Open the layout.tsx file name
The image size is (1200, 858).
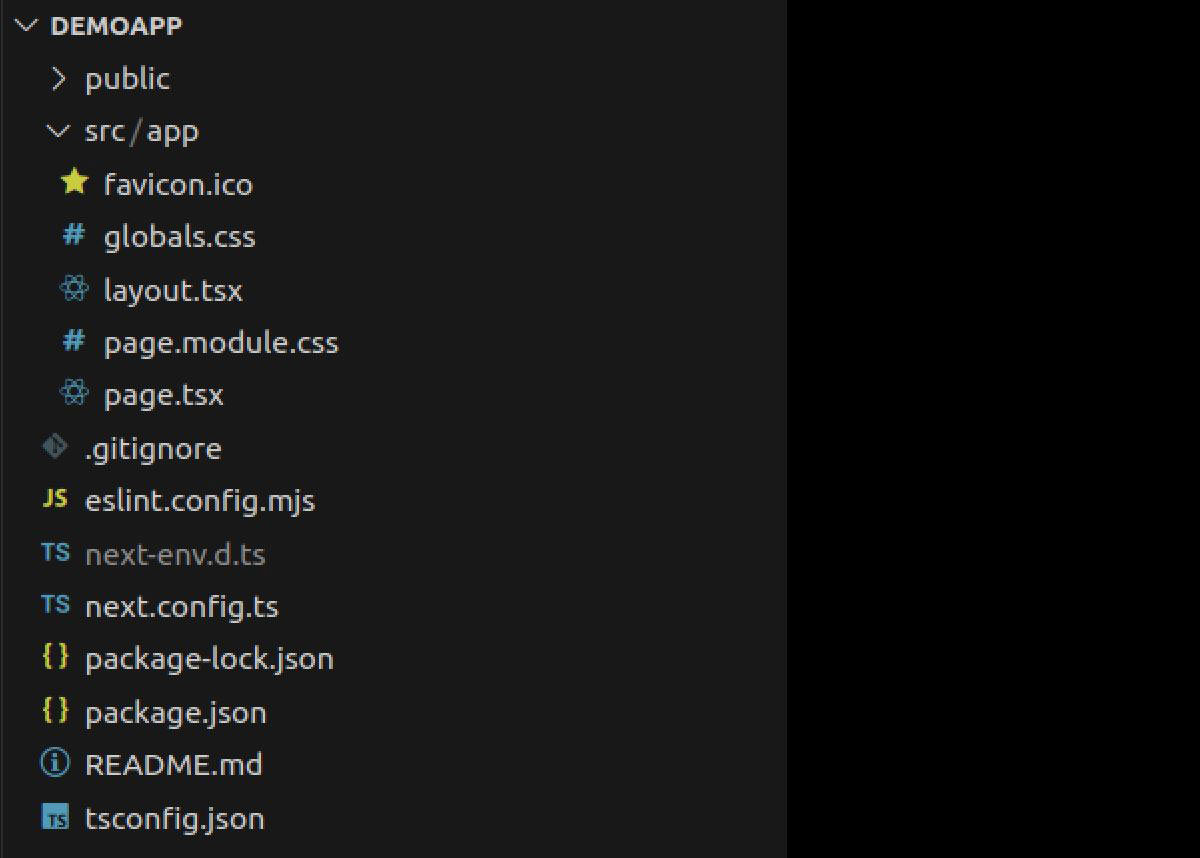tap(173, 290)
